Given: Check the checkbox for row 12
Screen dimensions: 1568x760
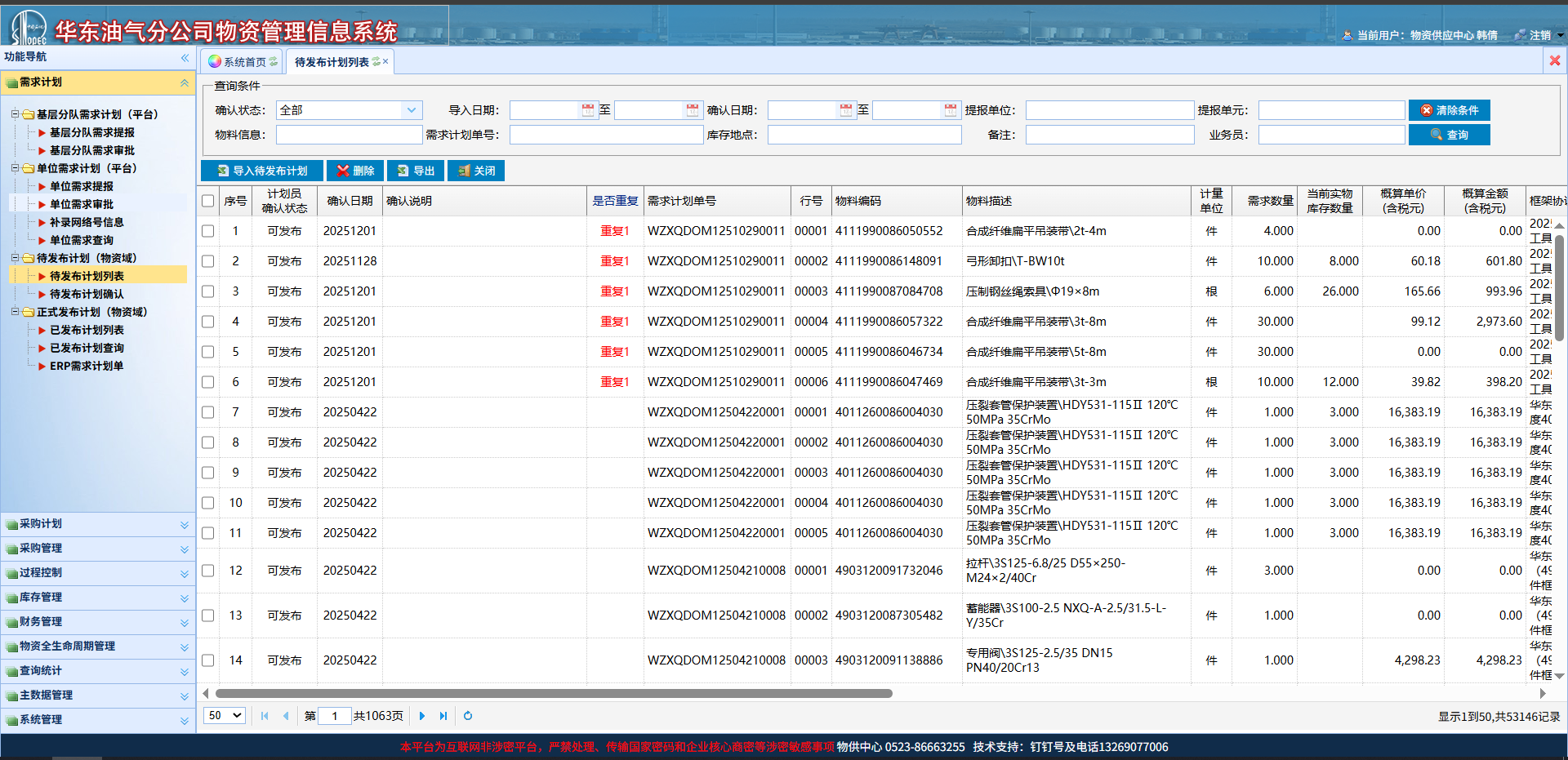Looking at the screenshot, I should click(x=208, y=571).
